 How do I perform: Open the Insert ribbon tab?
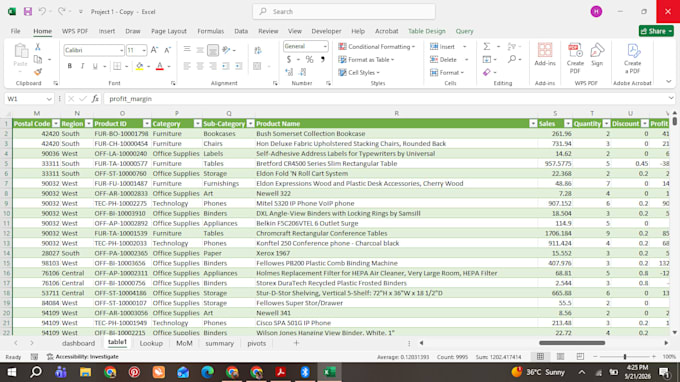(x=107, y=31)
